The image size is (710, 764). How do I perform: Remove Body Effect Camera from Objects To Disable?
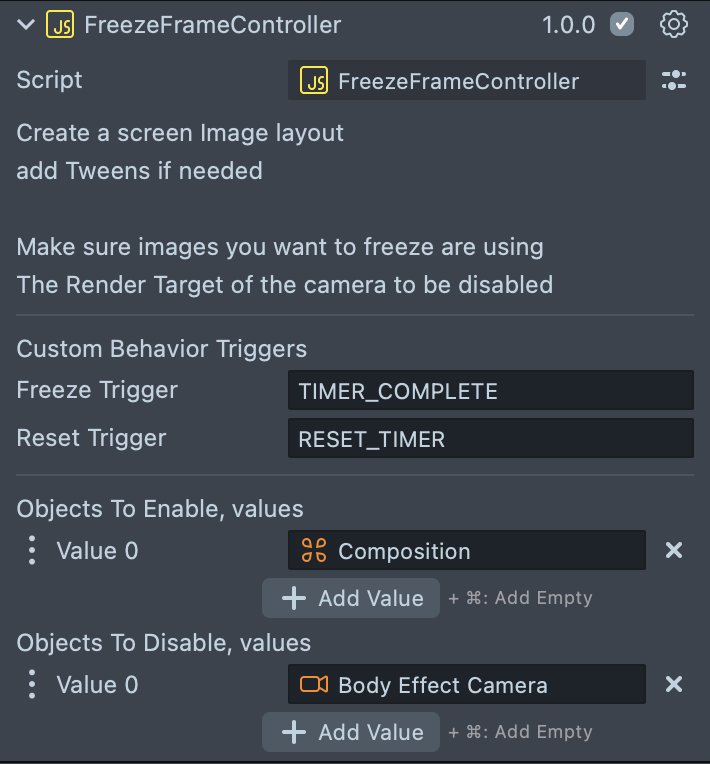coord(674,684)
